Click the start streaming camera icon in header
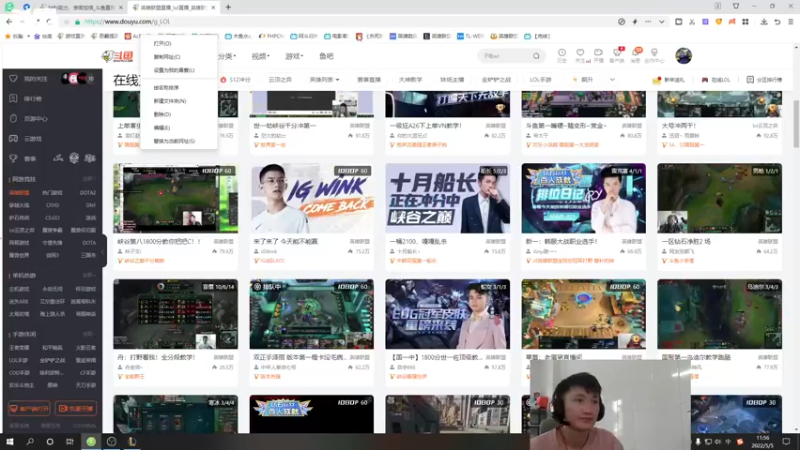The height and width of the screenshot is (450, 800). [598, 53]
